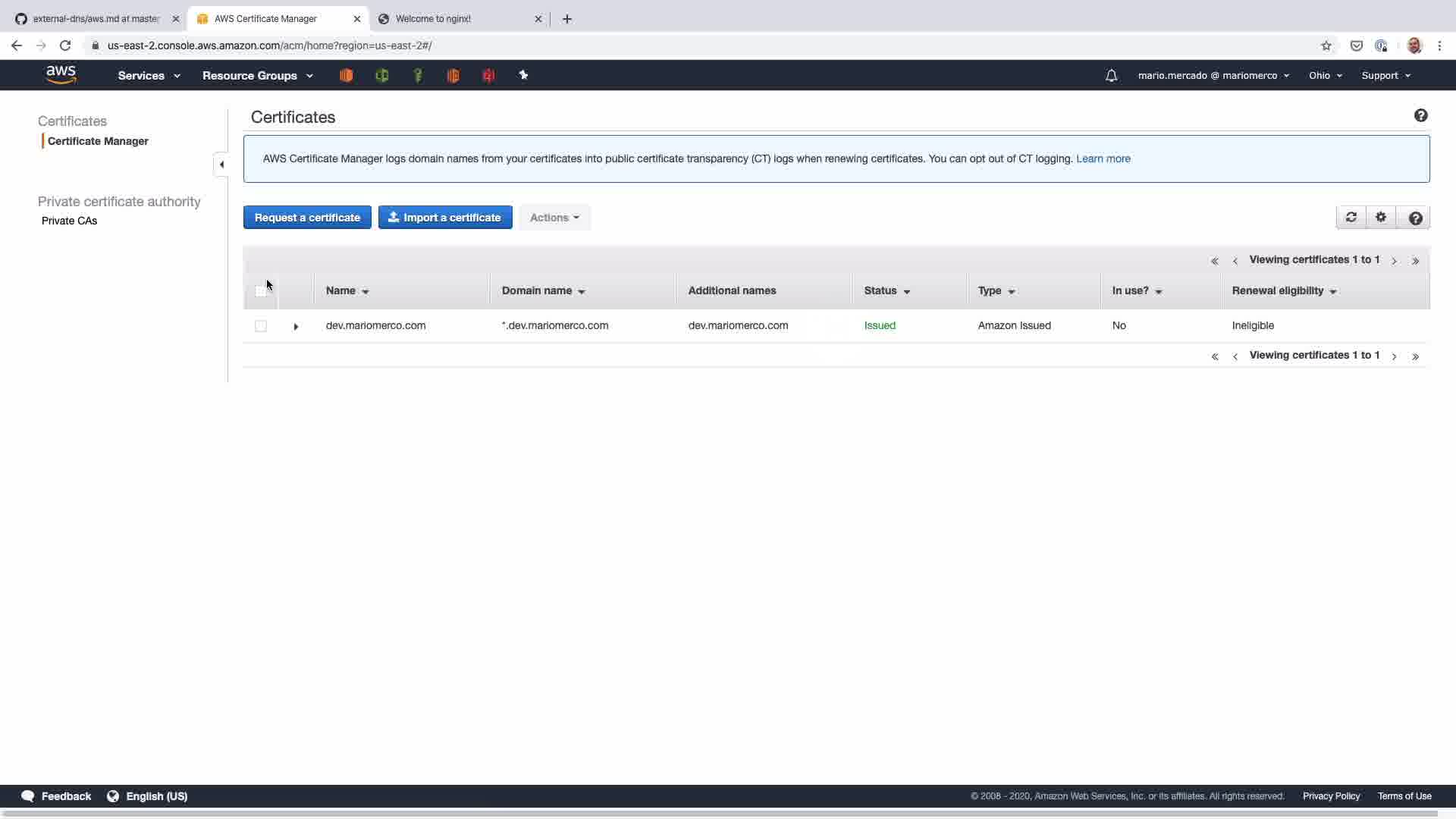Click the notifications bell icon
This screenshot has width=1456, height=819.
1111,76
